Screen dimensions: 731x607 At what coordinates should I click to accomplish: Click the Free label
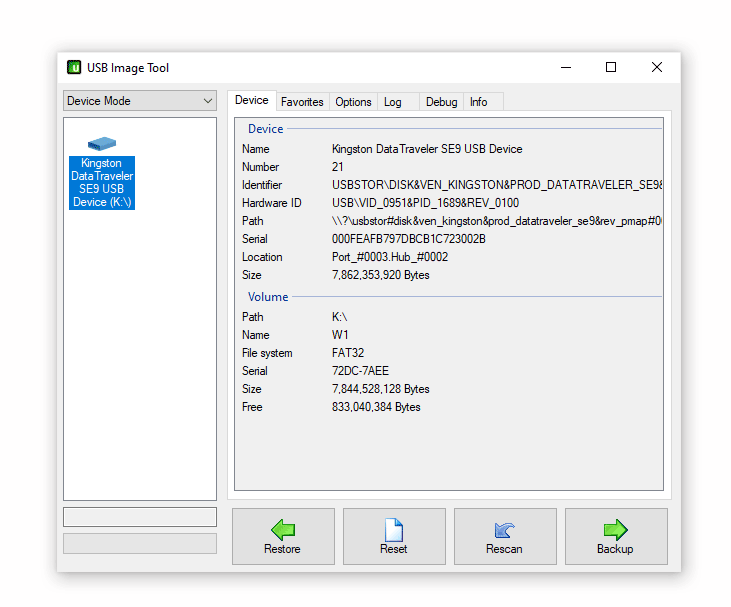pos(252,407)
